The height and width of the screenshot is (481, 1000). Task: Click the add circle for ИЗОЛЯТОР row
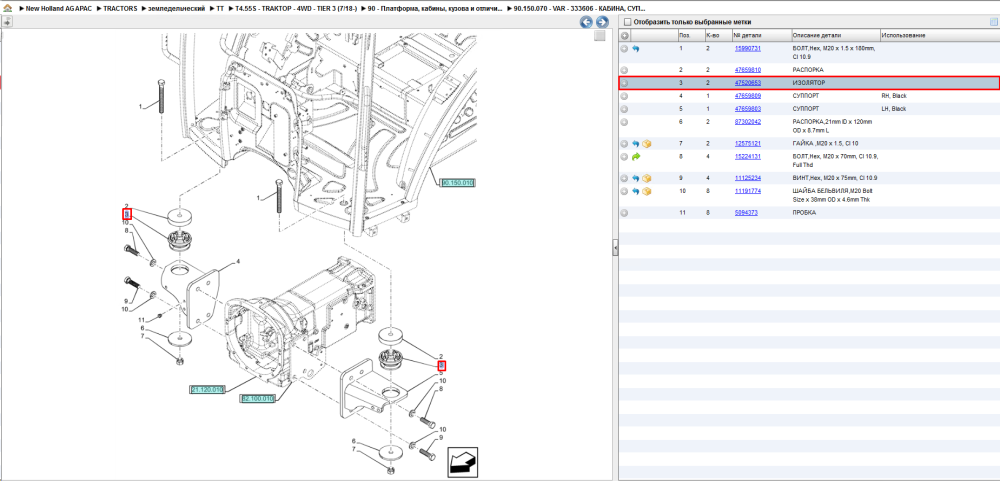(625, 84)
